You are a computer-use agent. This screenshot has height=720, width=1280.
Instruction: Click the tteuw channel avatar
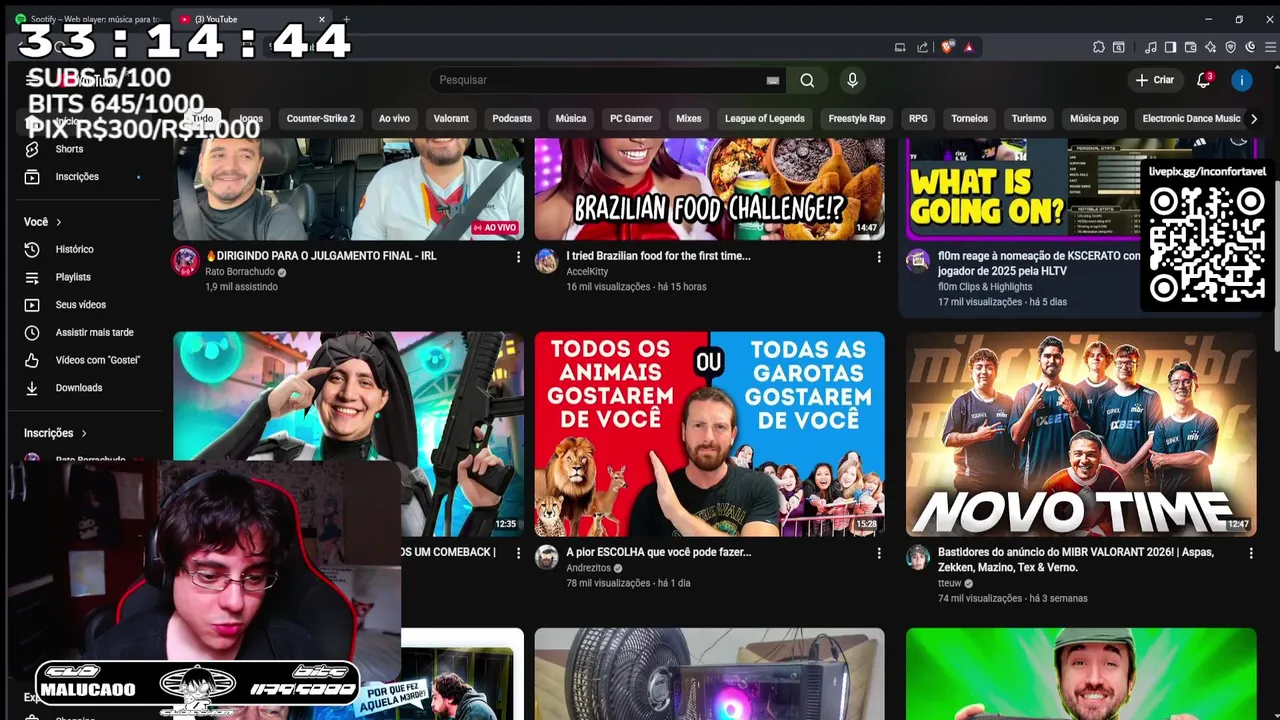pyautogui.click(x=918, y=557)
